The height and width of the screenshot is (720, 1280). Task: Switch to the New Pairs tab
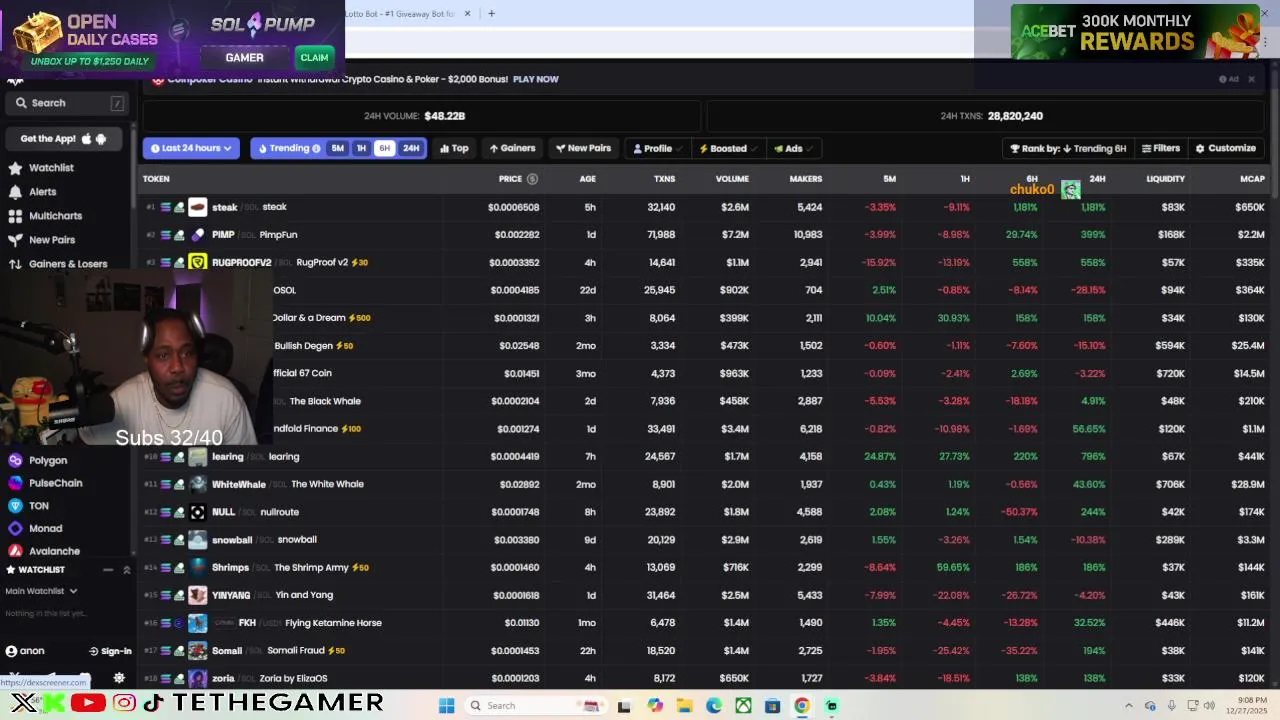583,149
